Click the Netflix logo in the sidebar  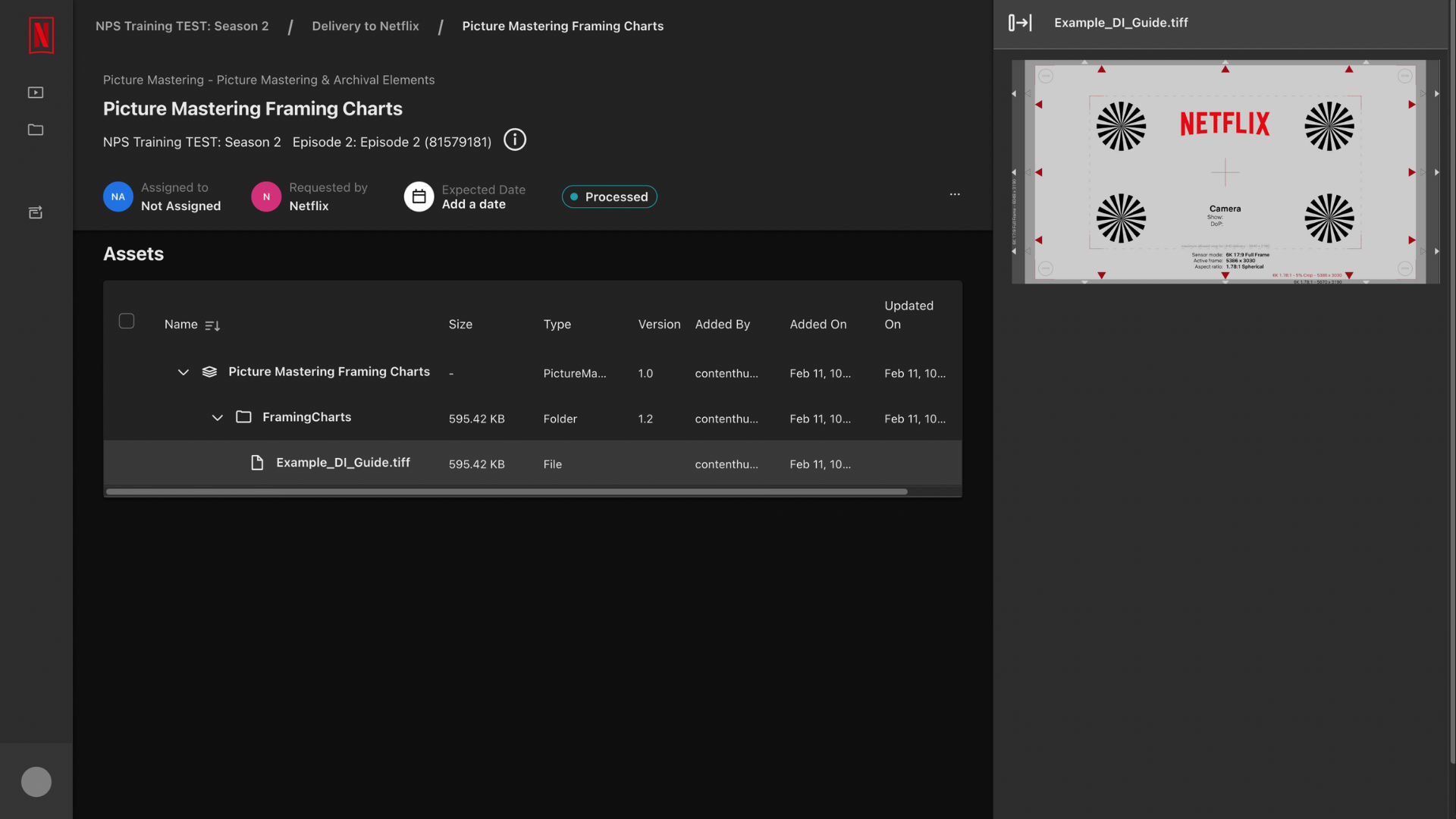[41, 35]
